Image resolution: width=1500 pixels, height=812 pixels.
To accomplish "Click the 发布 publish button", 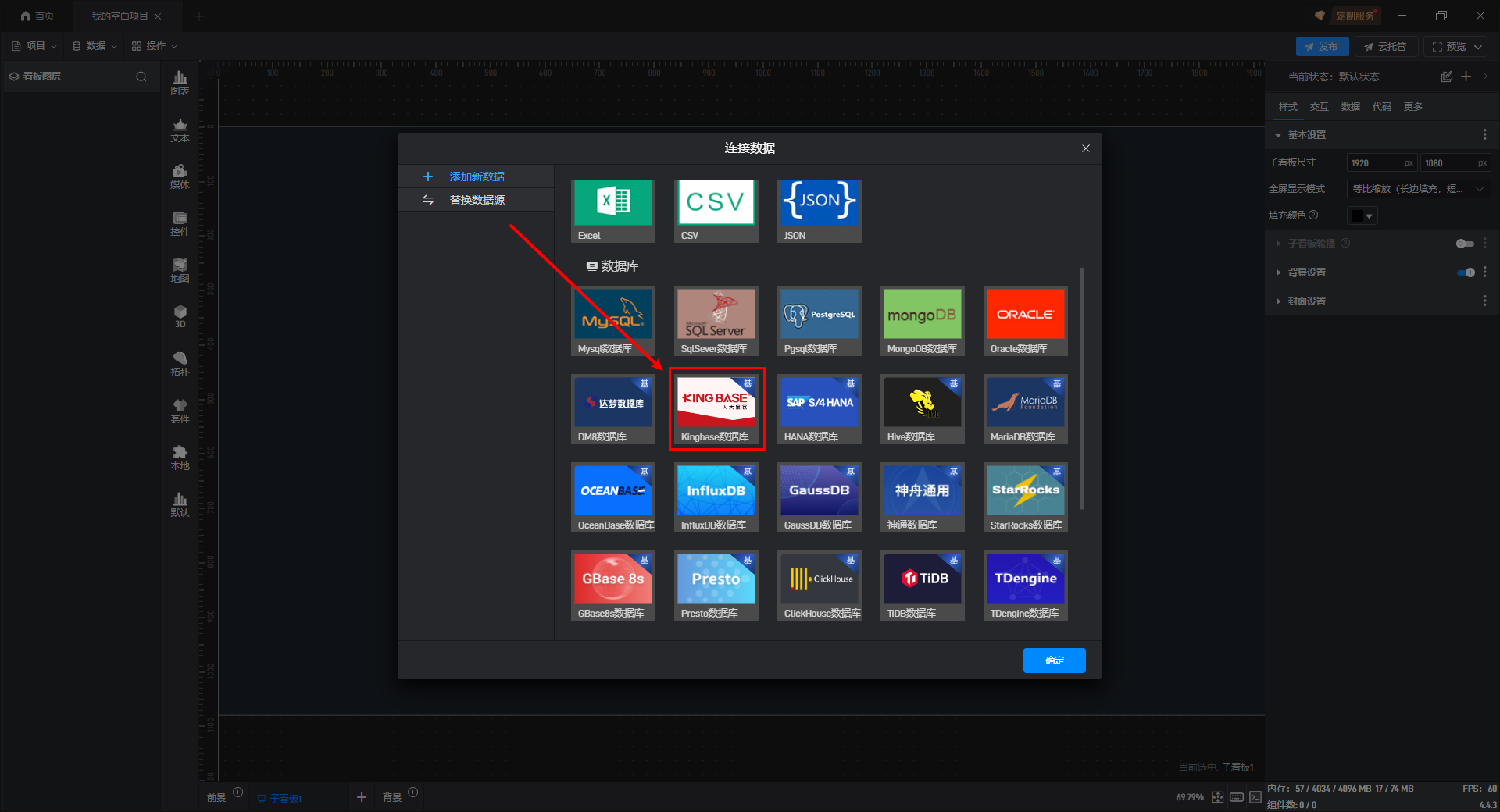I will click(1322, 47).
